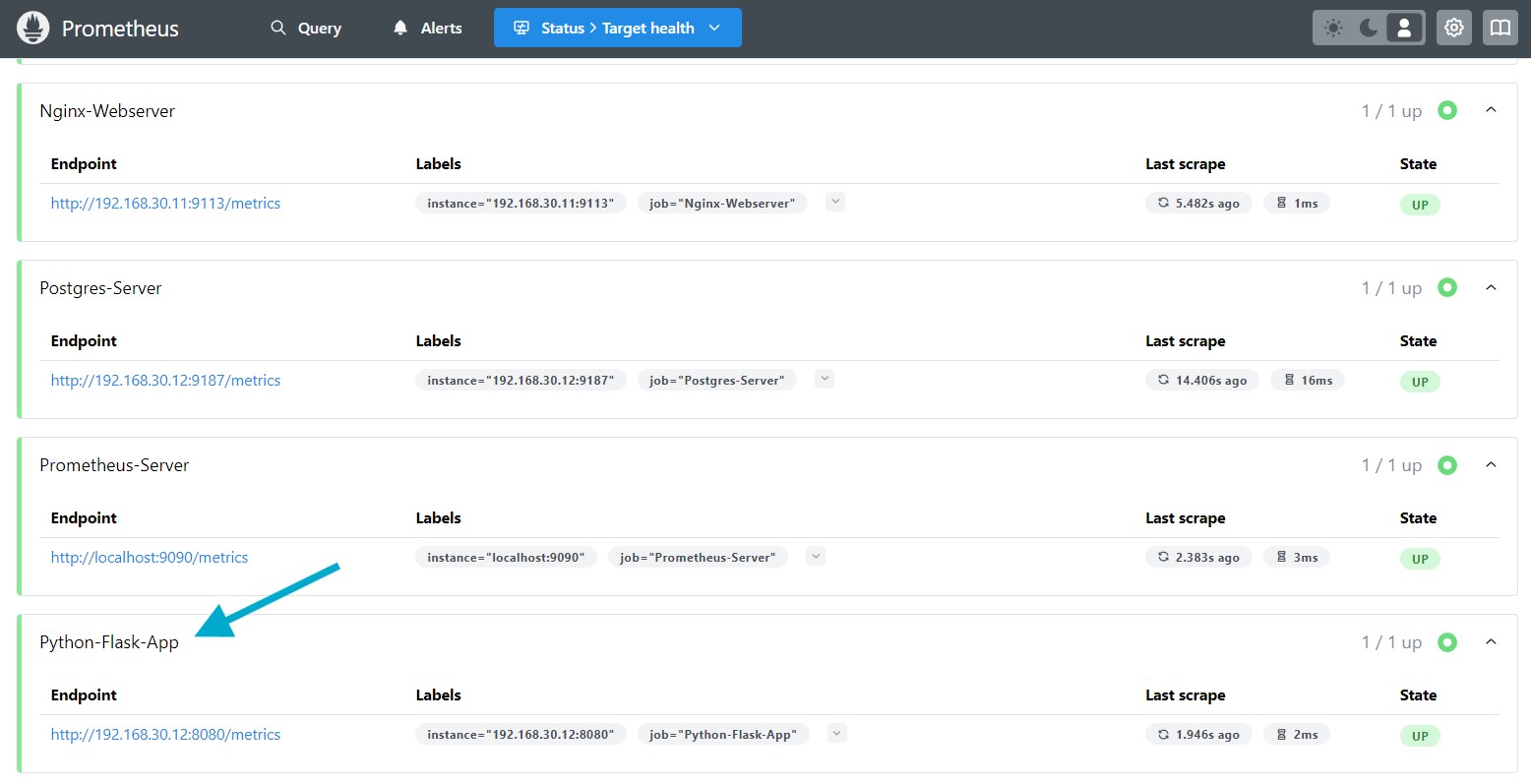The height and width of the screenshot is (784, 1531).
Task: Open the Query page
Action: [x=306, y=29]
